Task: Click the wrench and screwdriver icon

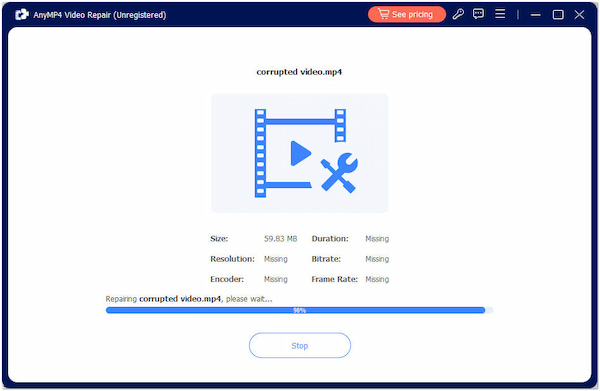Action: [339, 173]
